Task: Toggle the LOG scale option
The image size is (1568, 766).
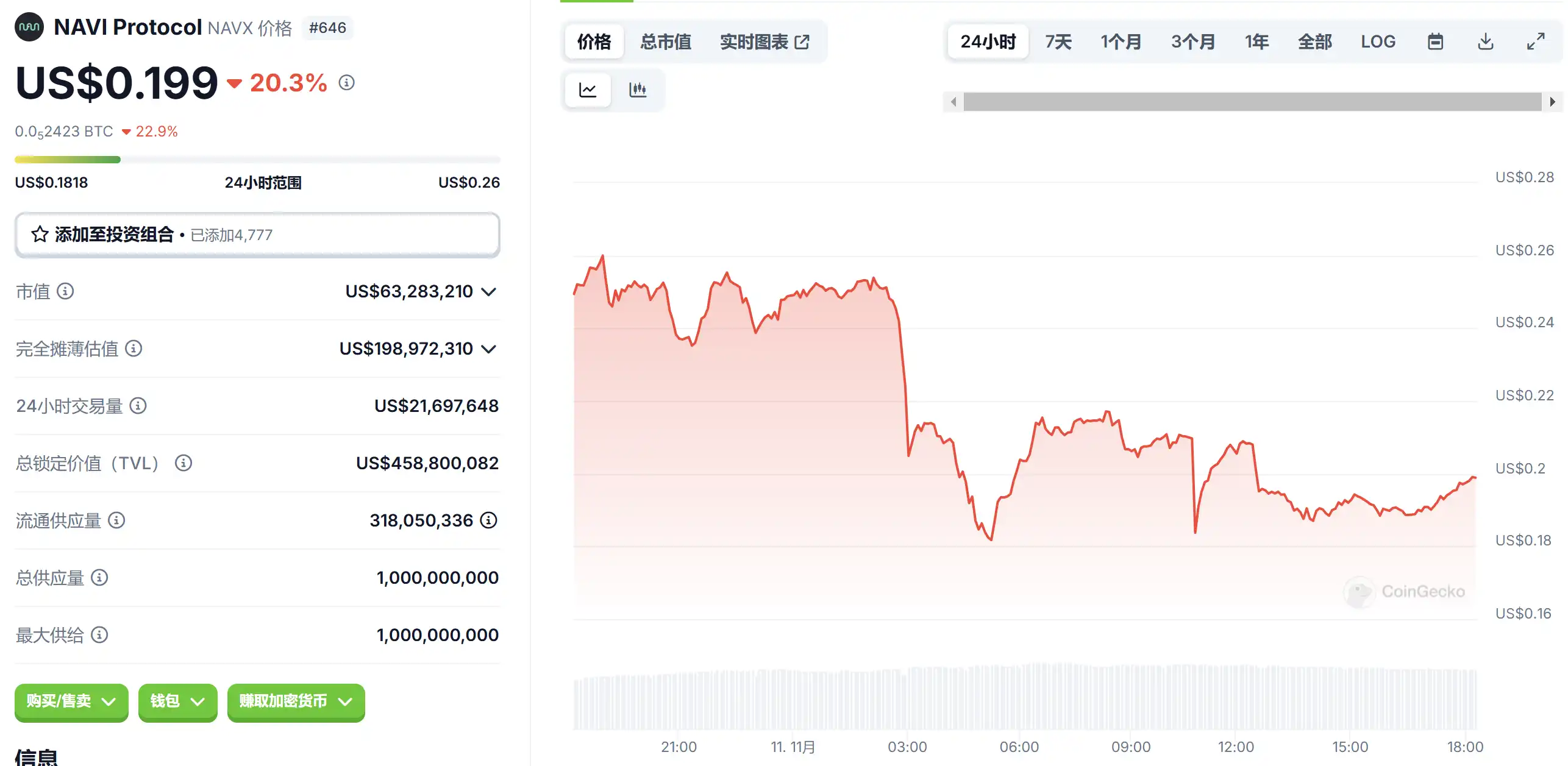Action: point(1378,41)
